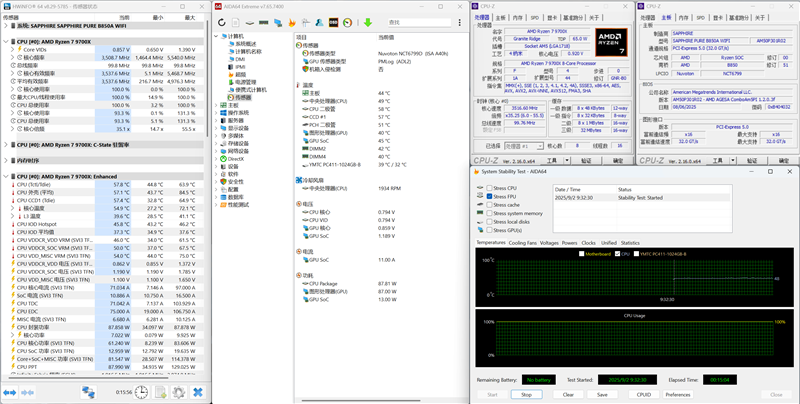This screenshot has width=800, height=404.
Task: Click the green download arrow in AIDA64 toolbar
Action: 368,22
